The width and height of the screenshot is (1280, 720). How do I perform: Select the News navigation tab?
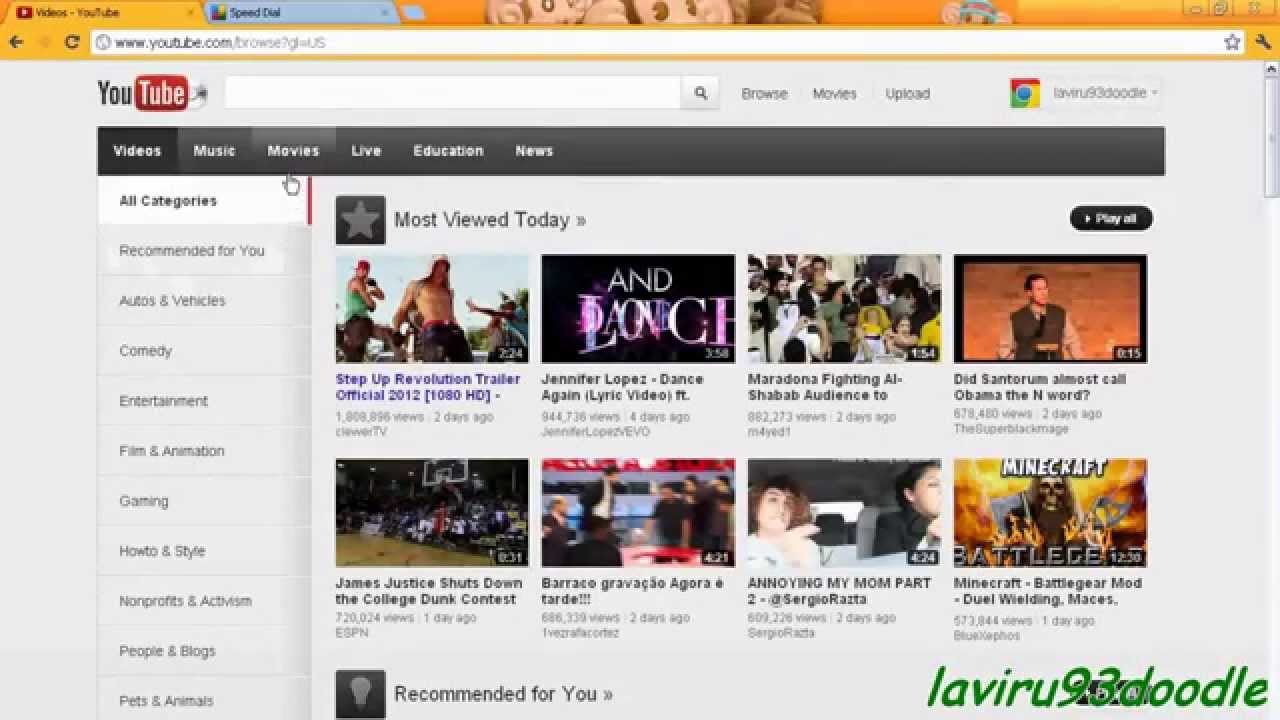pyautogui.click(x=534, y=151)
